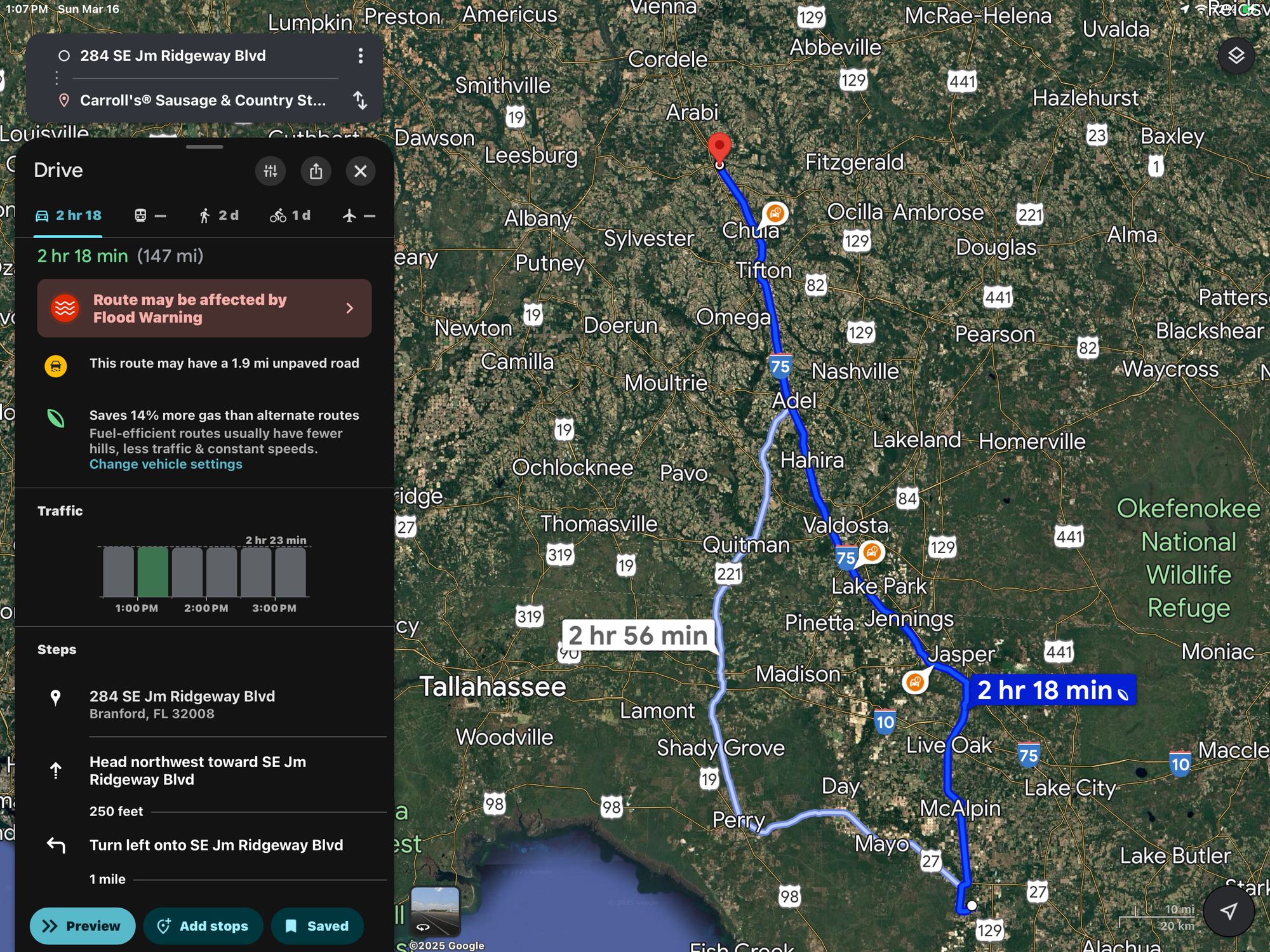
Task: Open Street View thumbnail preview
Action: pyautogui.click(x=435, y=911)
